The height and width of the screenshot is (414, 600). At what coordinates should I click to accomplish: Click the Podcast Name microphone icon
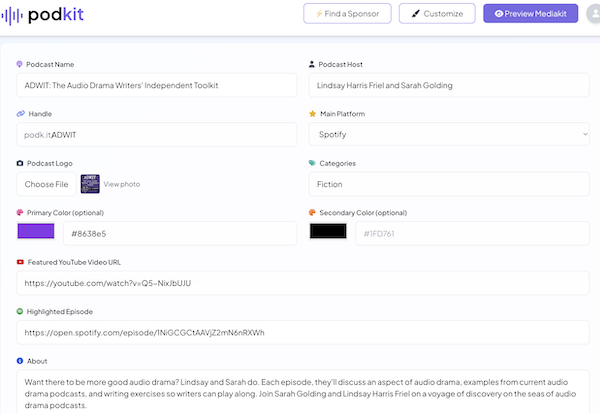[20, 64]
